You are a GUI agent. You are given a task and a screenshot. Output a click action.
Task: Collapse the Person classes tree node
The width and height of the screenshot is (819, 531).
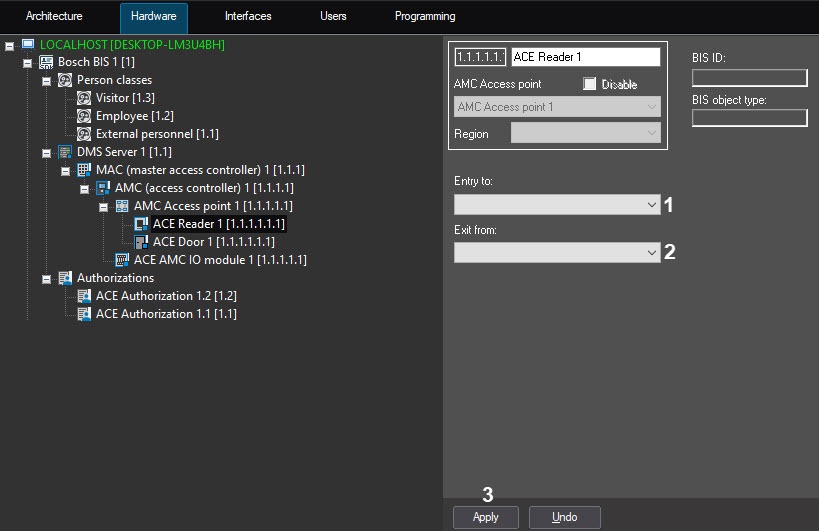pyautogui.click(x=46, y=80)
